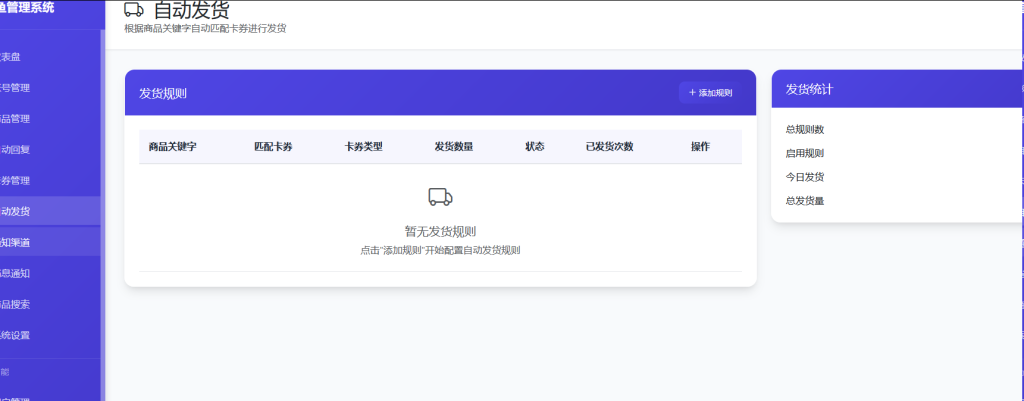Click the 已发货次数 column header
The height and width of the screenshot is (401, 1024).
point(609,147)
